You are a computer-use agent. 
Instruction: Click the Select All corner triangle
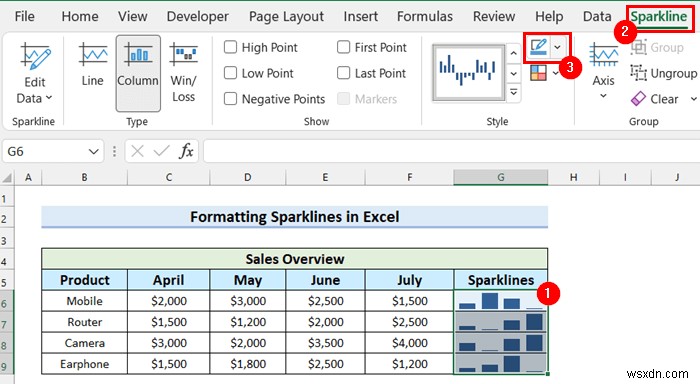pos(7,178)
